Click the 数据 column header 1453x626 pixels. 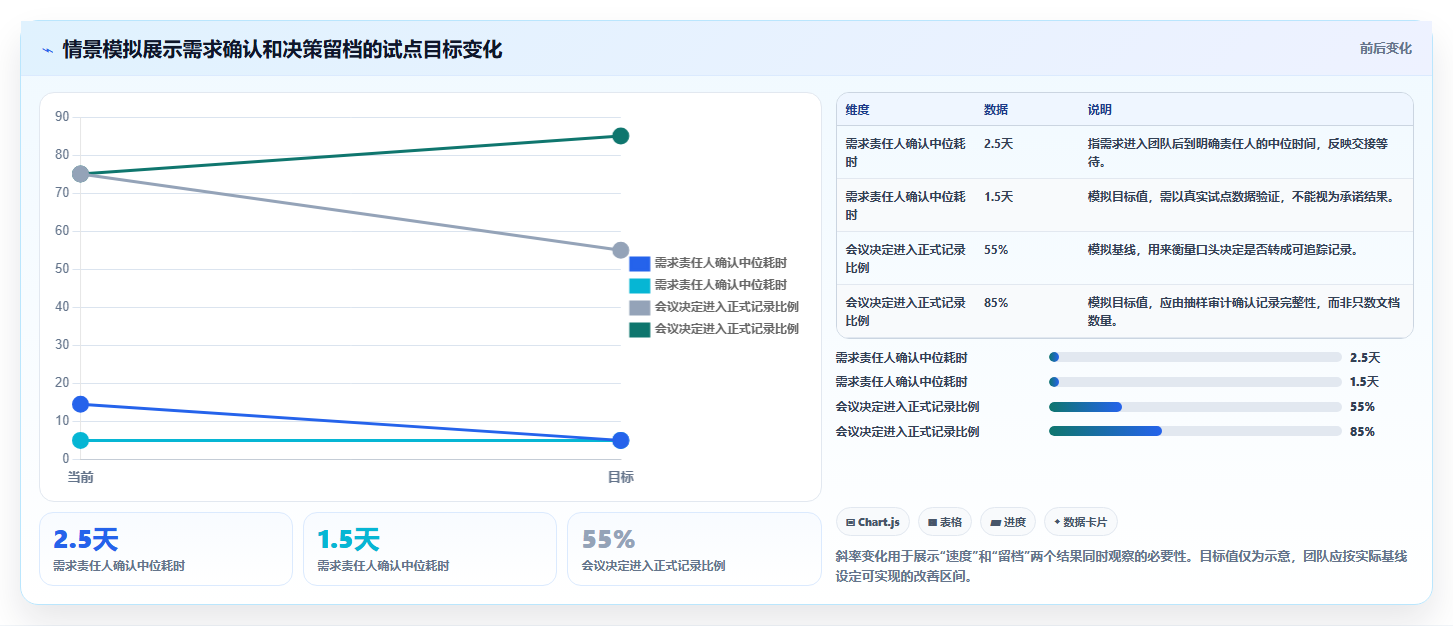996,110
